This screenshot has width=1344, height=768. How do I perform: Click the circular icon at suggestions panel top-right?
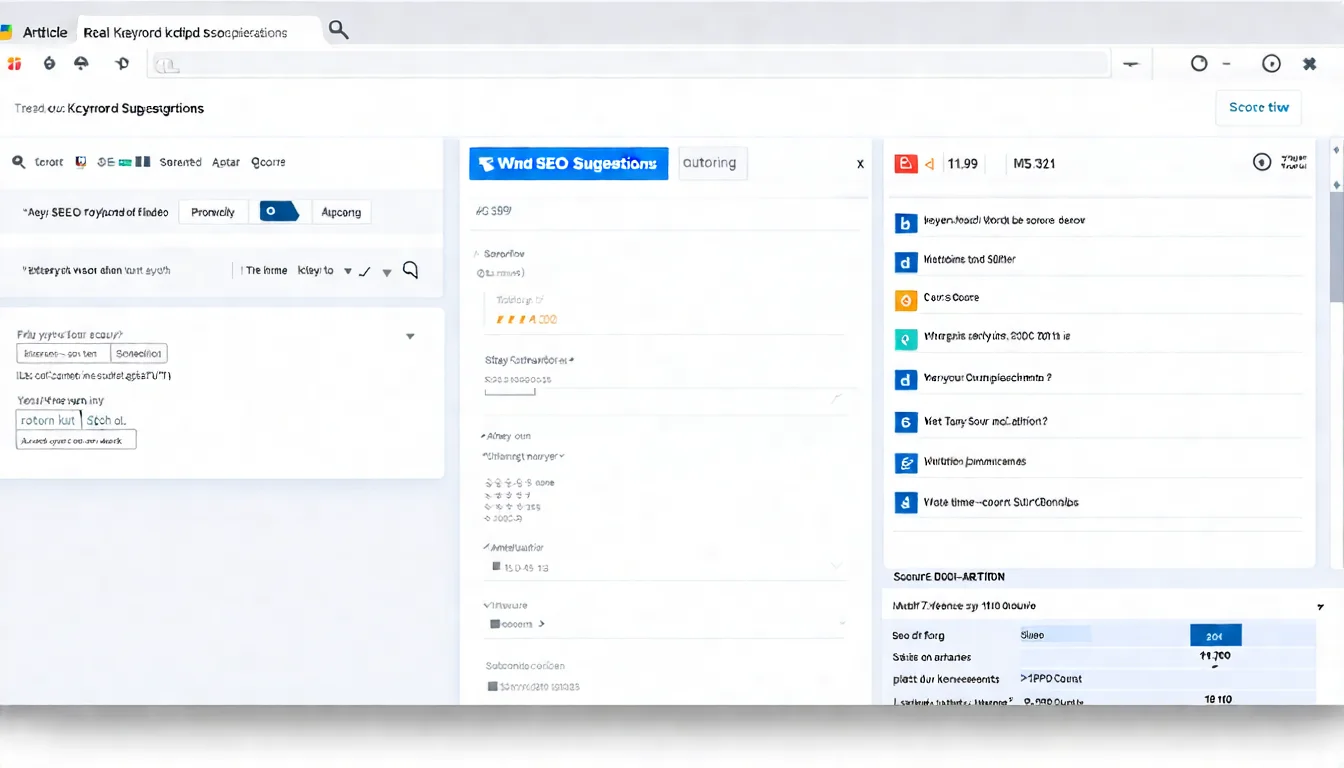[1261, 162]
